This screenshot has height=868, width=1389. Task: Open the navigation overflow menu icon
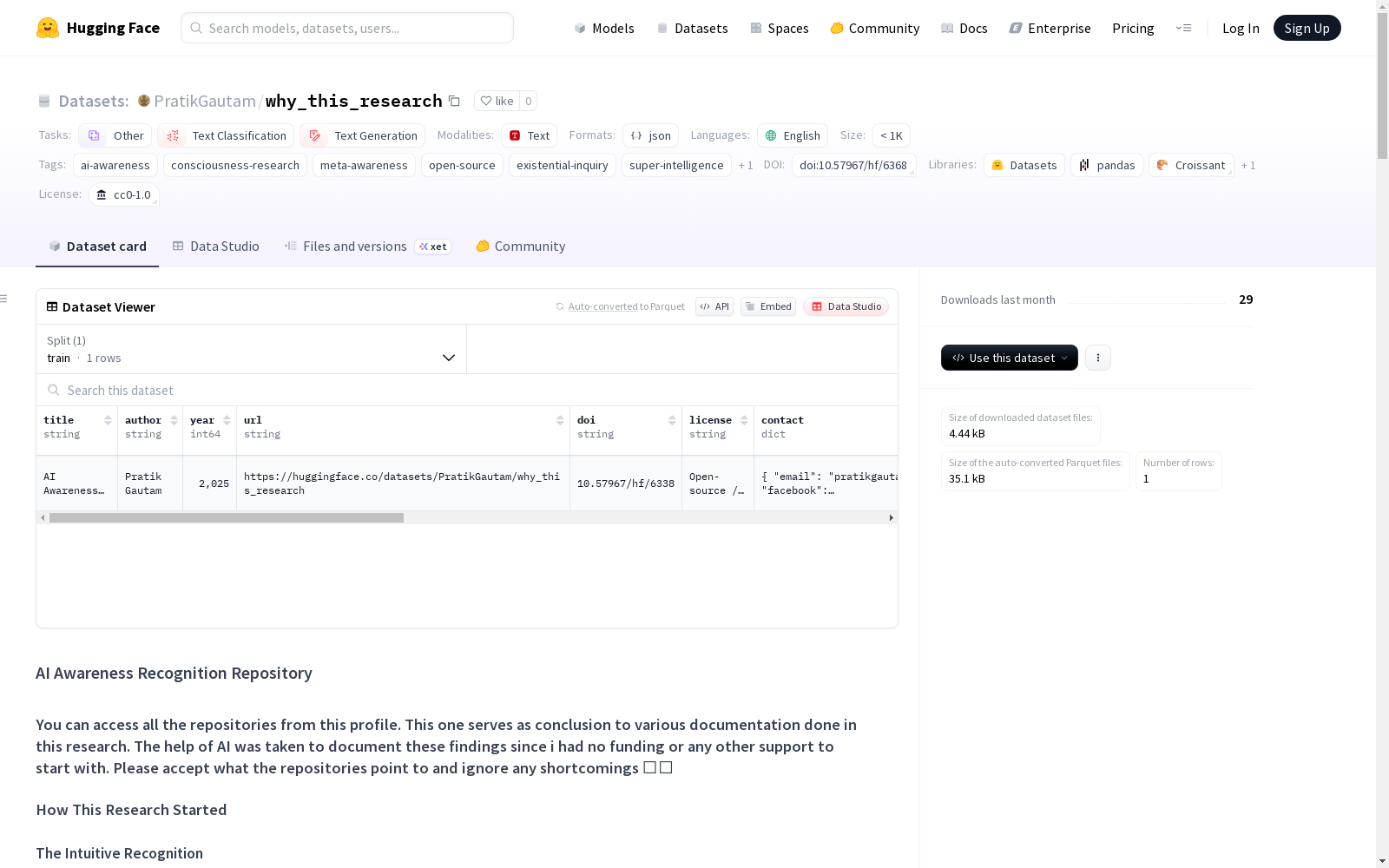point(1183,28)
